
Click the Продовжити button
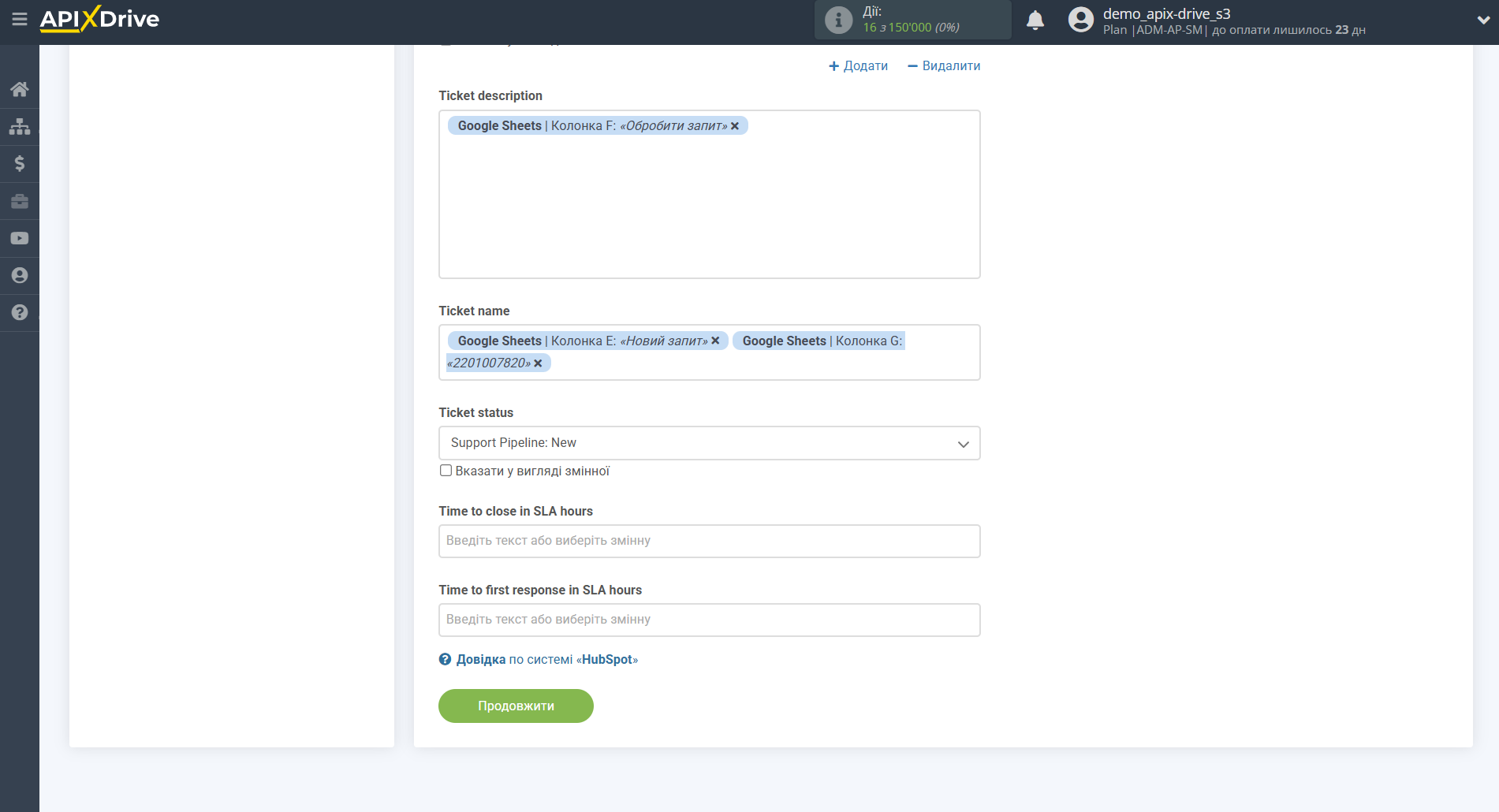coord(516,706)
